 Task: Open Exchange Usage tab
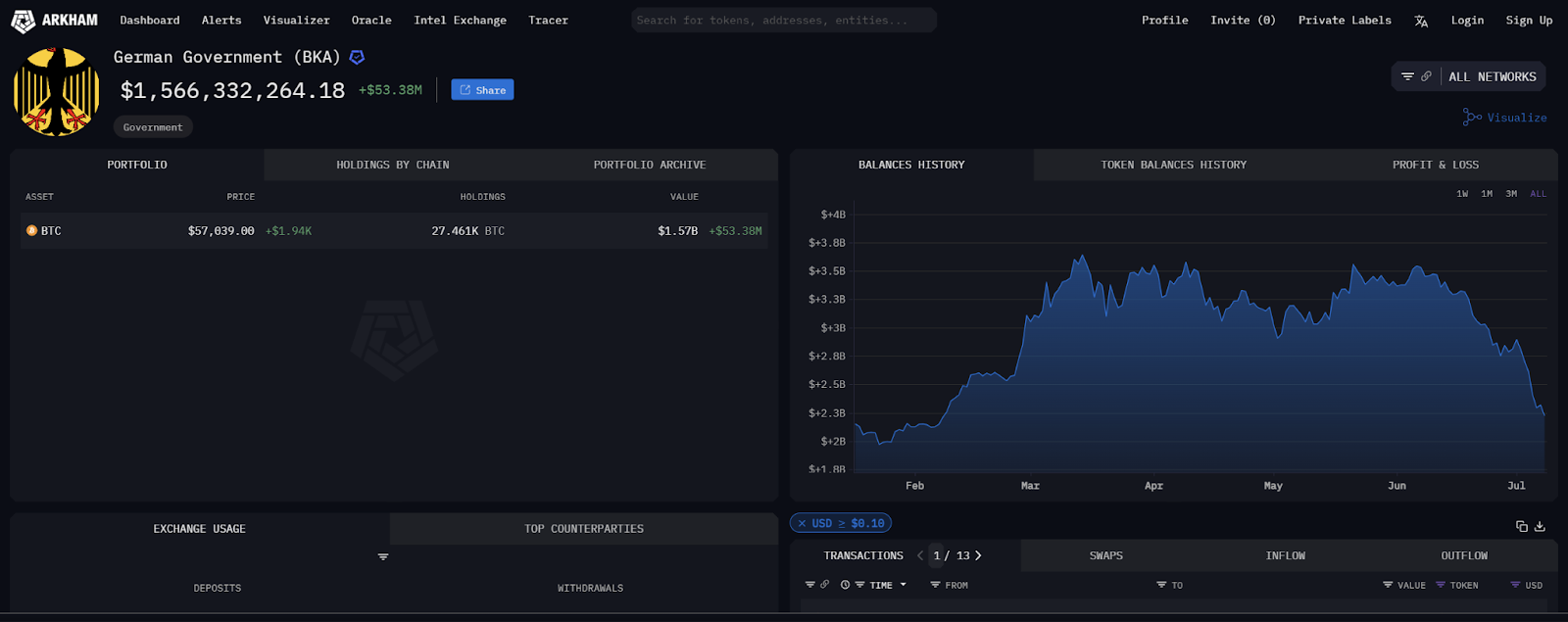point(200,529)
